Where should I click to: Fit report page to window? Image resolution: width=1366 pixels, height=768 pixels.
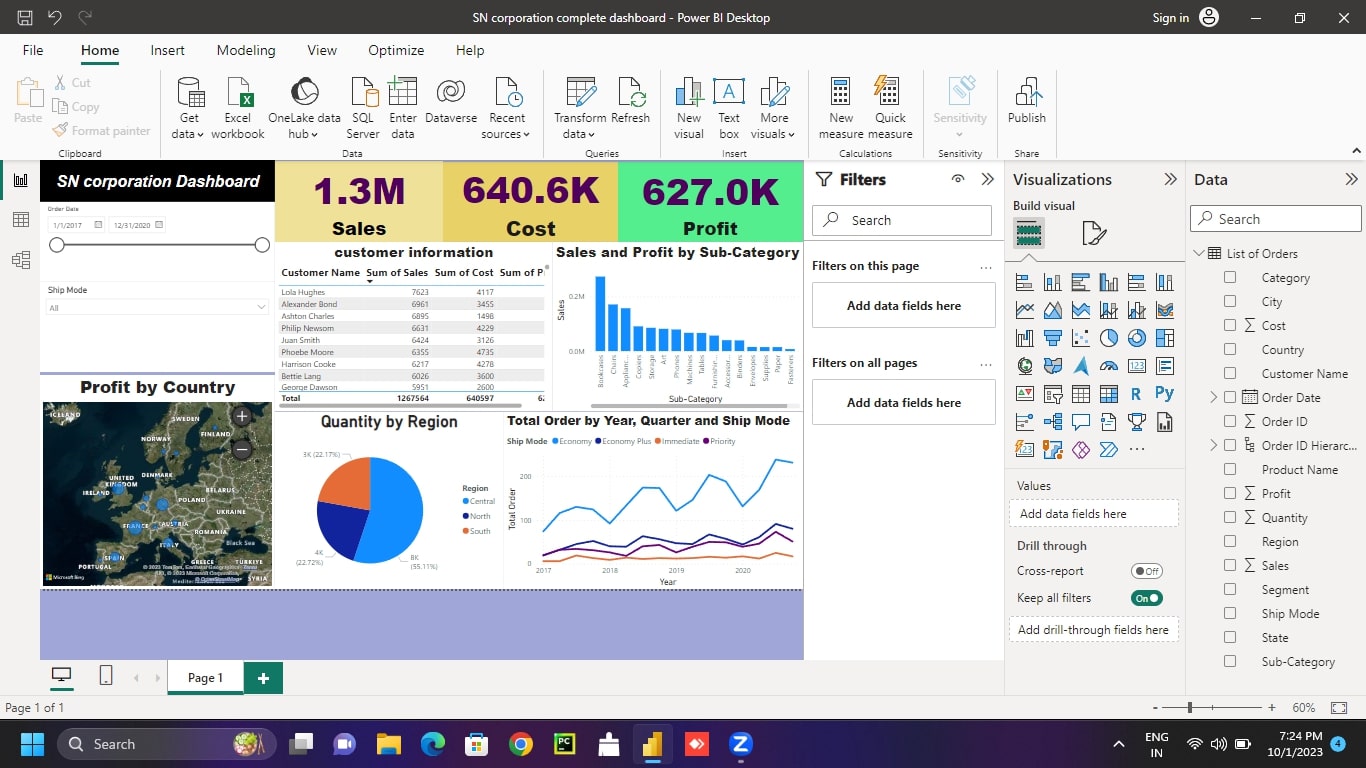(1339, 707)
